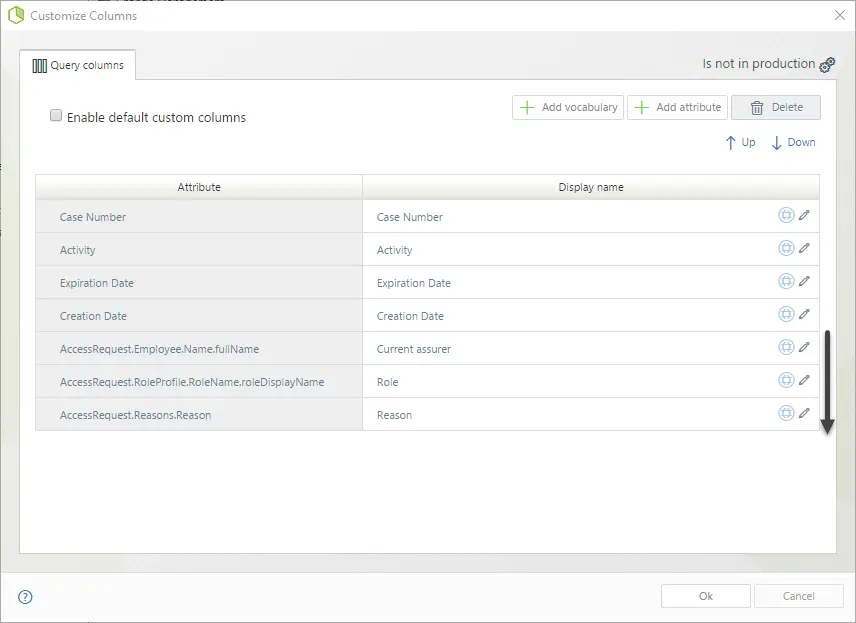Edit display name pencil for Role
856x623 pixels.
[804, 380]
